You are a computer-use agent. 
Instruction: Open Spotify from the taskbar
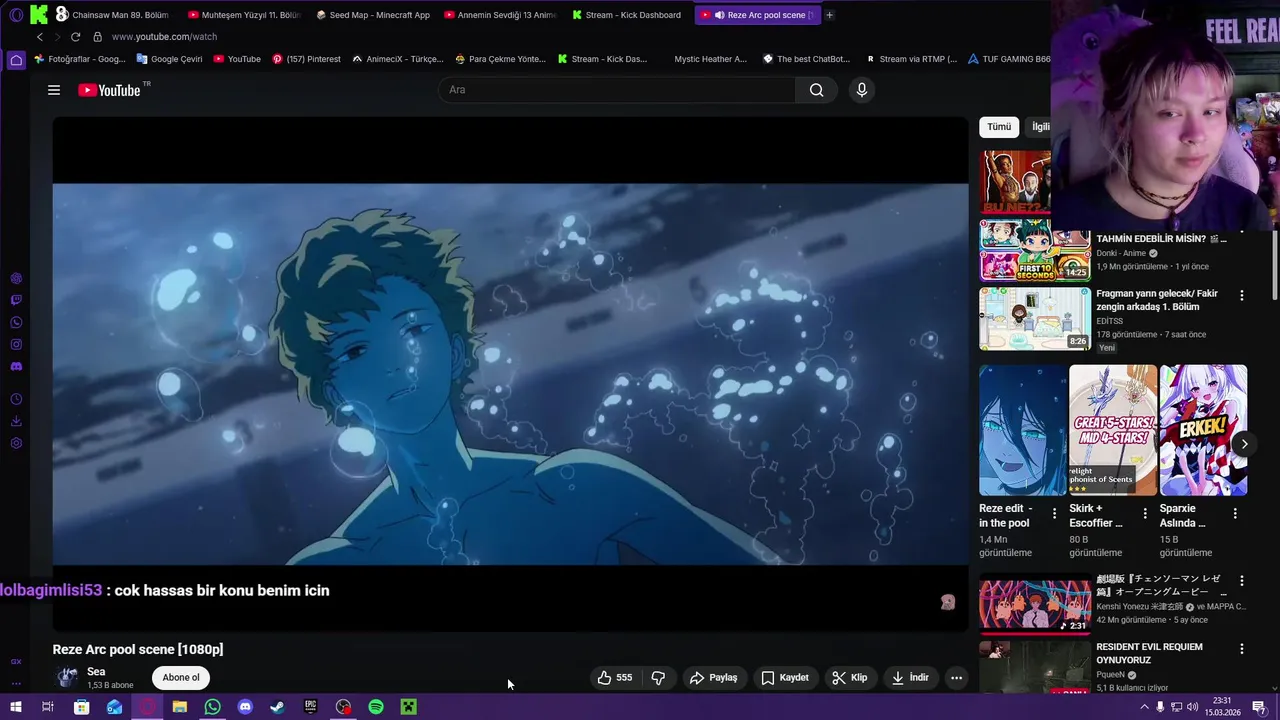click(x=376, y=707)
